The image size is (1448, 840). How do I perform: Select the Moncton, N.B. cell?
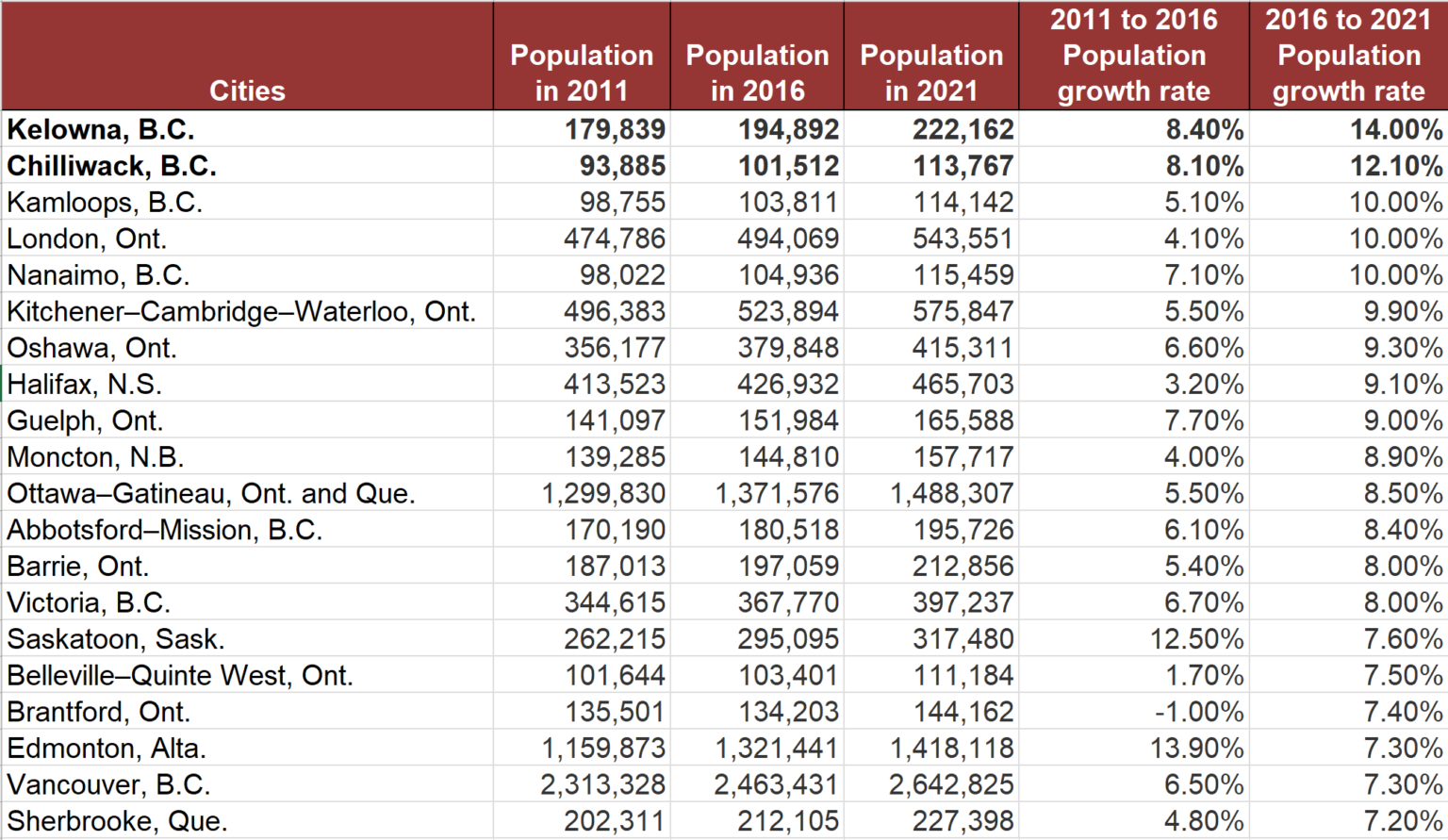click(x=247, y=456)
